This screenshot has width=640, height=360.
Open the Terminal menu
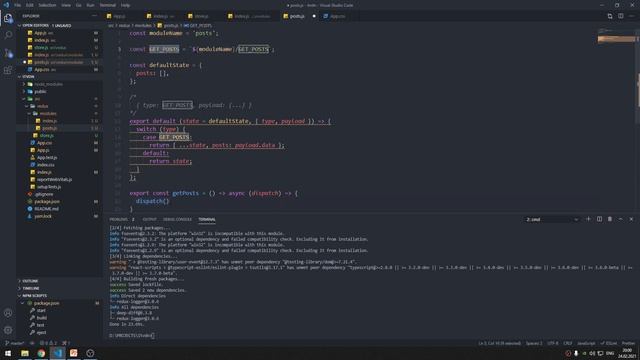pos(108,5)
